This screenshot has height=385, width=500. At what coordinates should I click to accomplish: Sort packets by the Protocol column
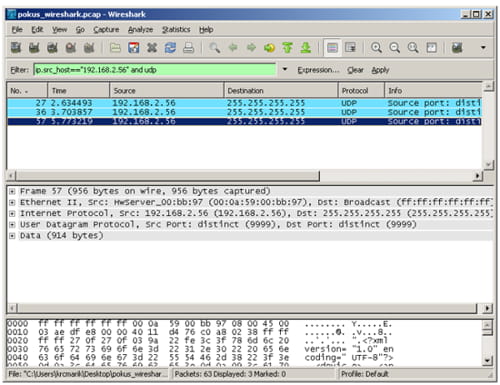click(x=361, y=90)
